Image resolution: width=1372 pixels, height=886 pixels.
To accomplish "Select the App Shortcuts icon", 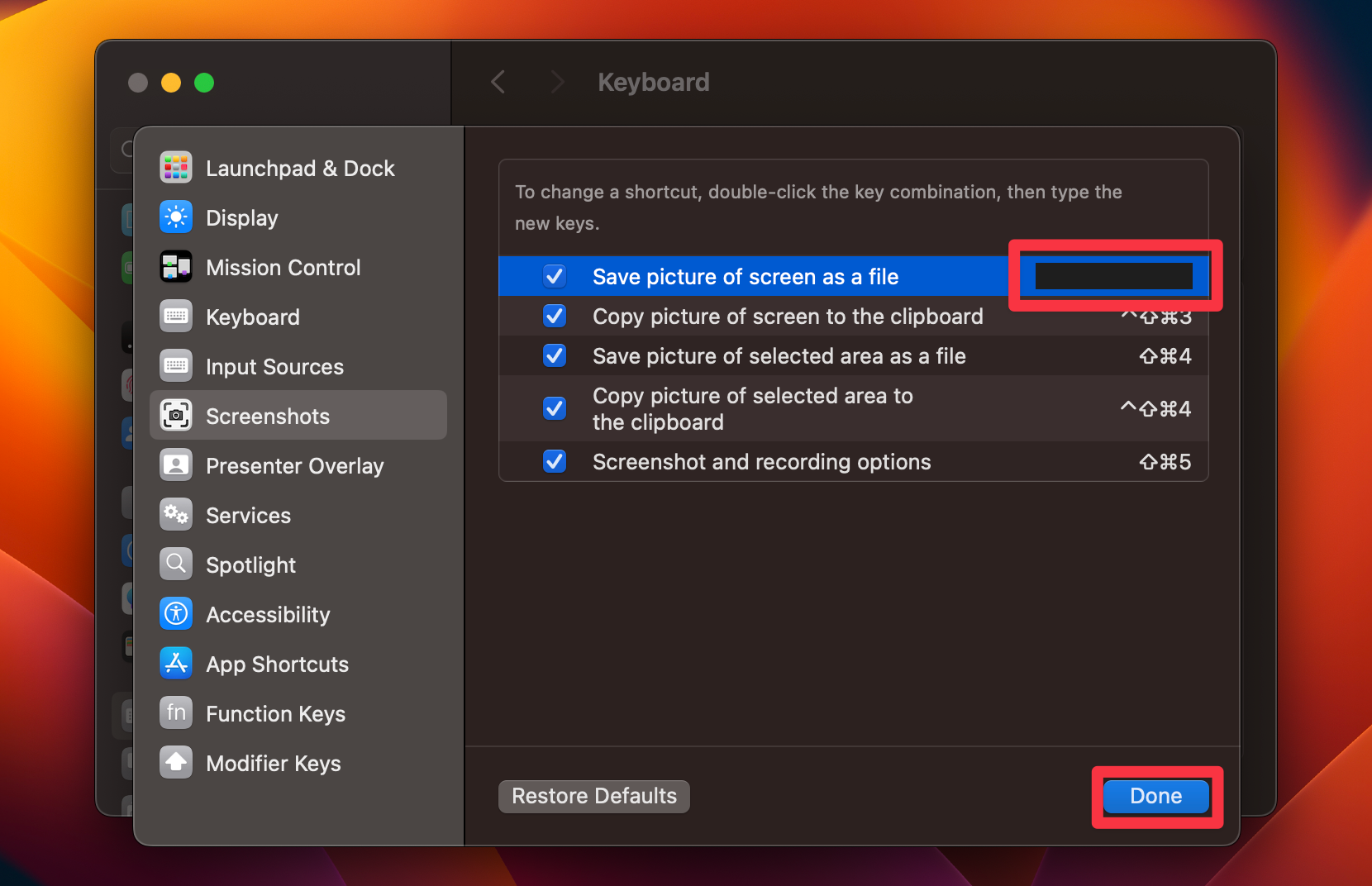I will pos(175,663).
